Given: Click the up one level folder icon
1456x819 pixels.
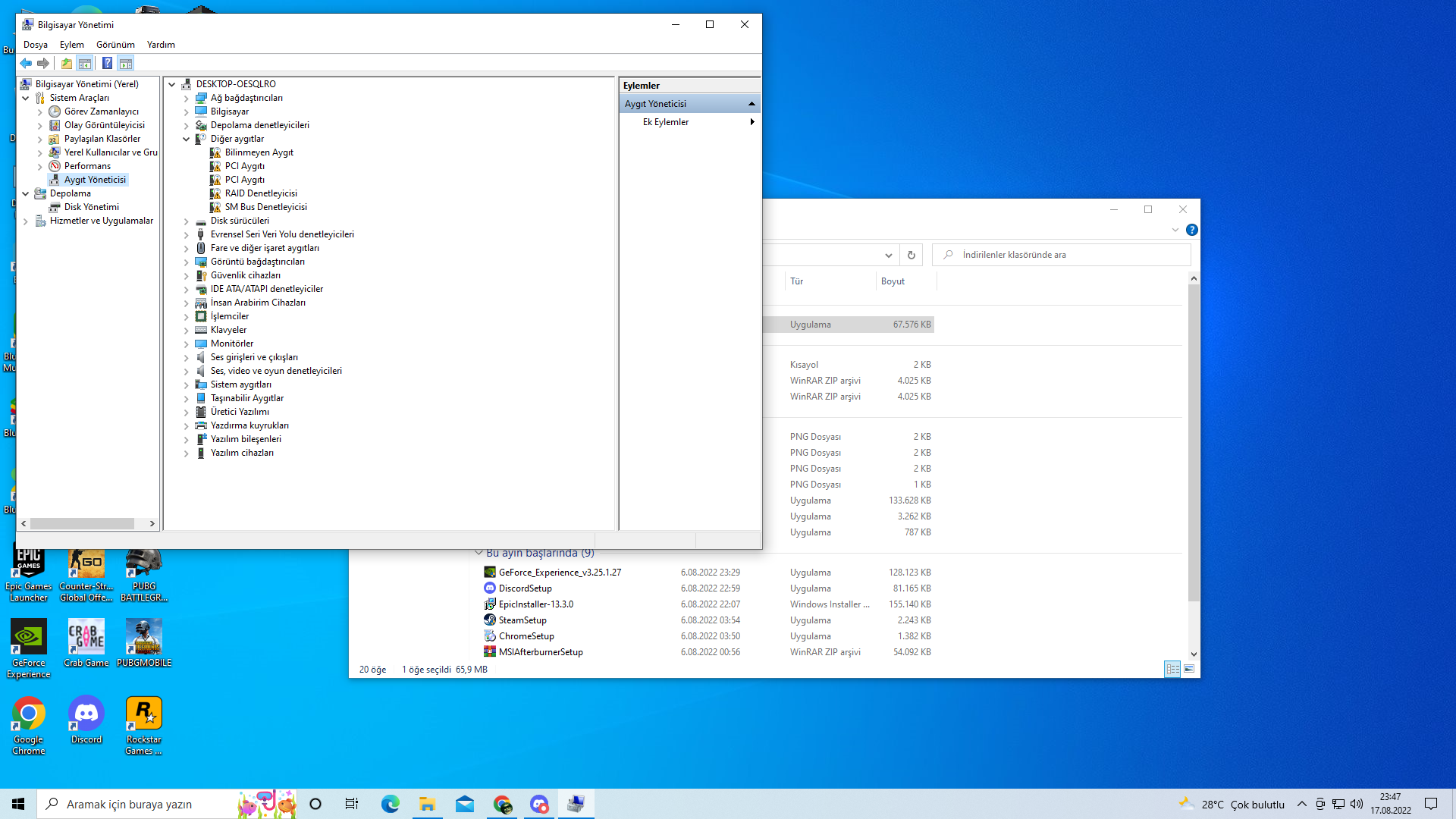Looking at the screenshot, I should (67, 64).
